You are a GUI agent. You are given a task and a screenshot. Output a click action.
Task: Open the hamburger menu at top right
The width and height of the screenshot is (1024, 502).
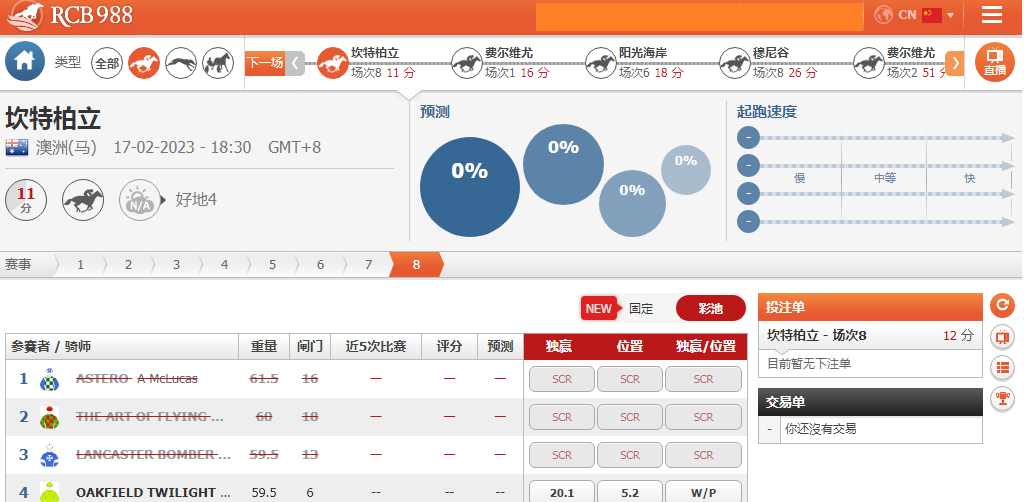click(x=992, y=15)
